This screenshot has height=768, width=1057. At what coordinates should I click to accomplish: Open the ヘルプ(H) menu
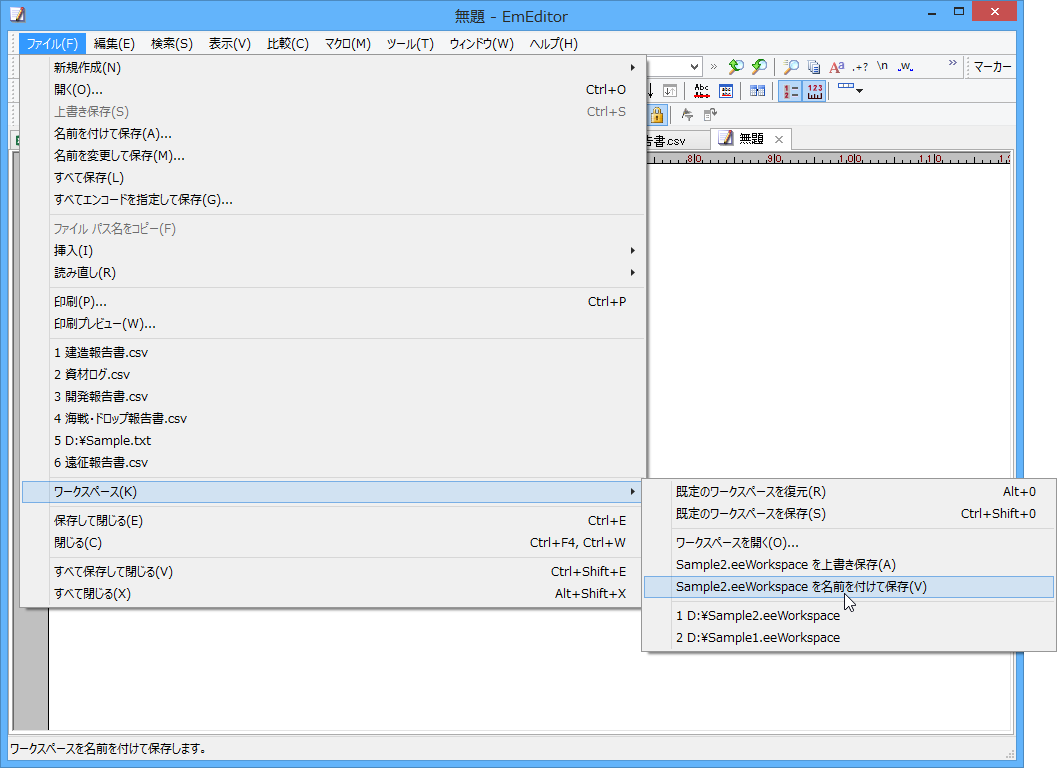(553, 44)
